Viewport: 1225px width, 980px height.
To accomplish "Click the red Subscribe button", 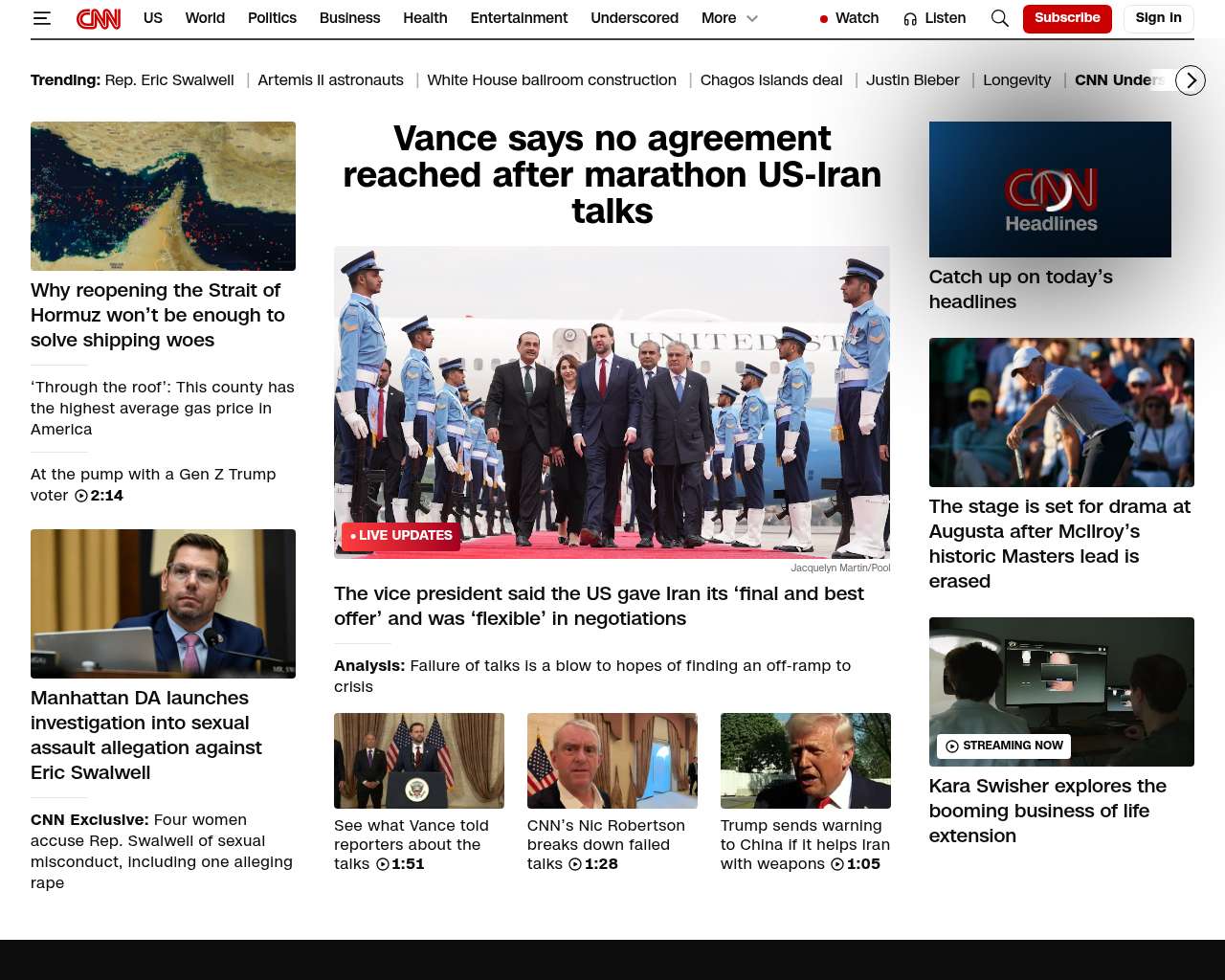I will [1066, 18].
